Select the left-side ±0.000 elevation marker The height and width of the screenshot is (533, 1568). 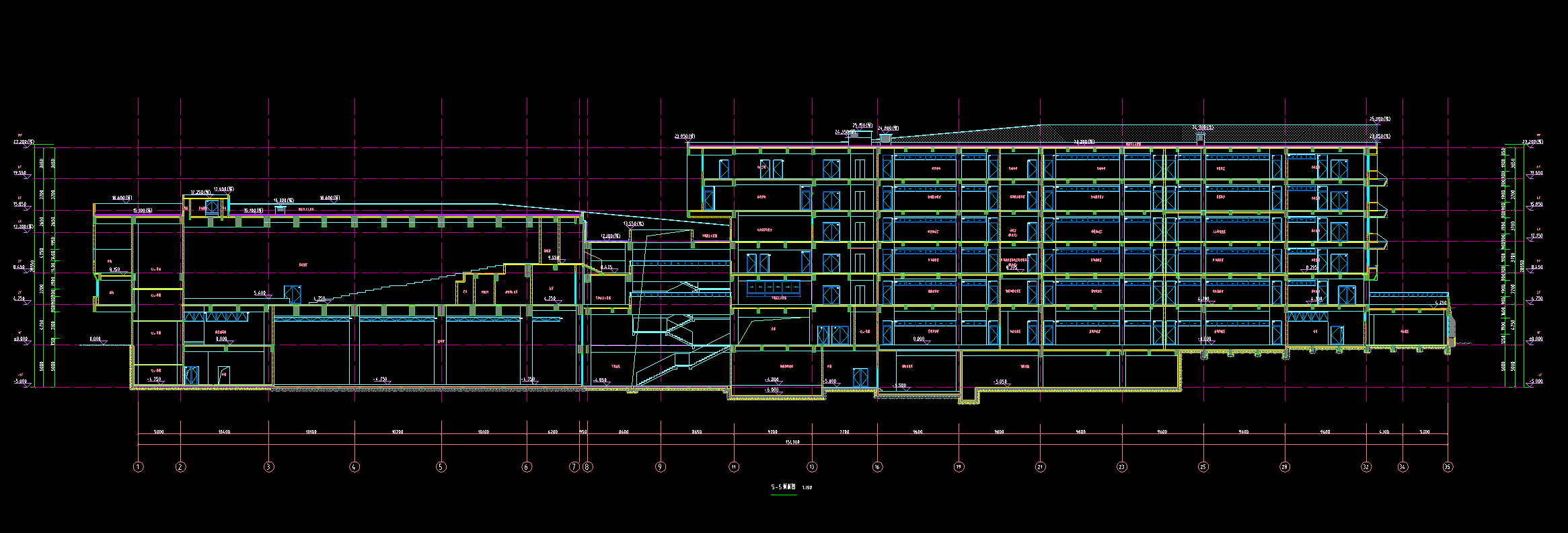pyautogui.click(x=21, y=339)
